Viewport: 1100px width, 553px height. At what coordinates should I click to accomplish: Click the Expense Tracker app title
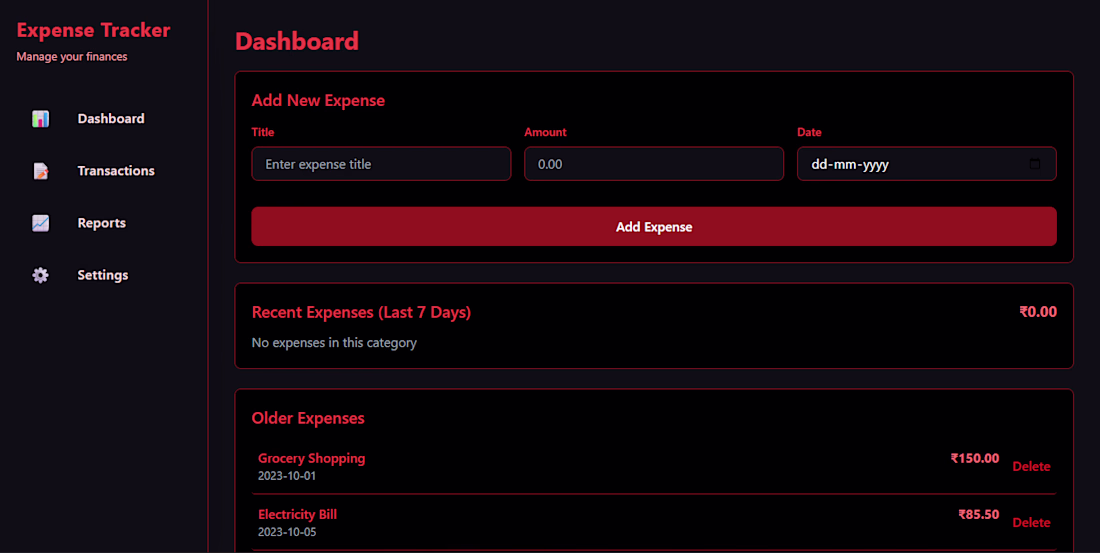point(93,30)
